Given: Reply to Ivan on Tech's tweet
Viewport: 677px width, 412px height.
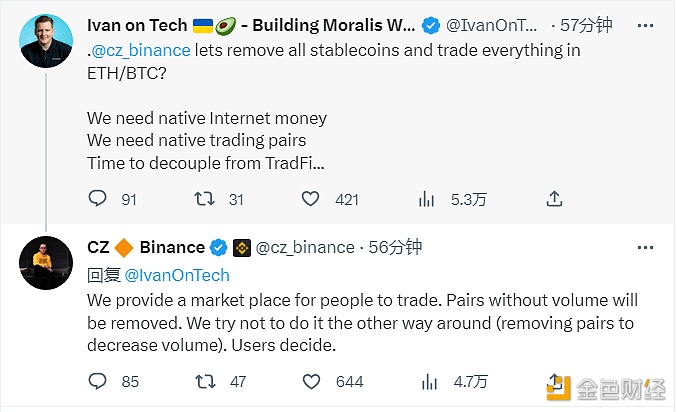Looking at the screenshot, I should pyautogui.click(x=97, y=199).
